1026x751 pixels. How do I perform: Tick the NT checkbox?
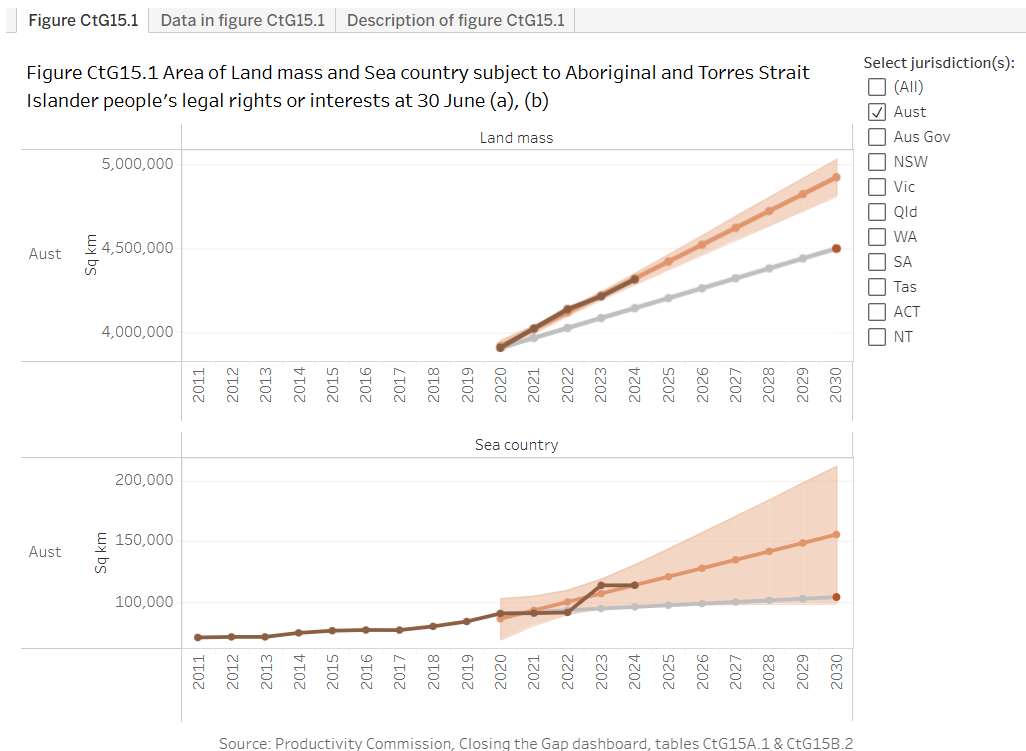click(x=877, y=337)
